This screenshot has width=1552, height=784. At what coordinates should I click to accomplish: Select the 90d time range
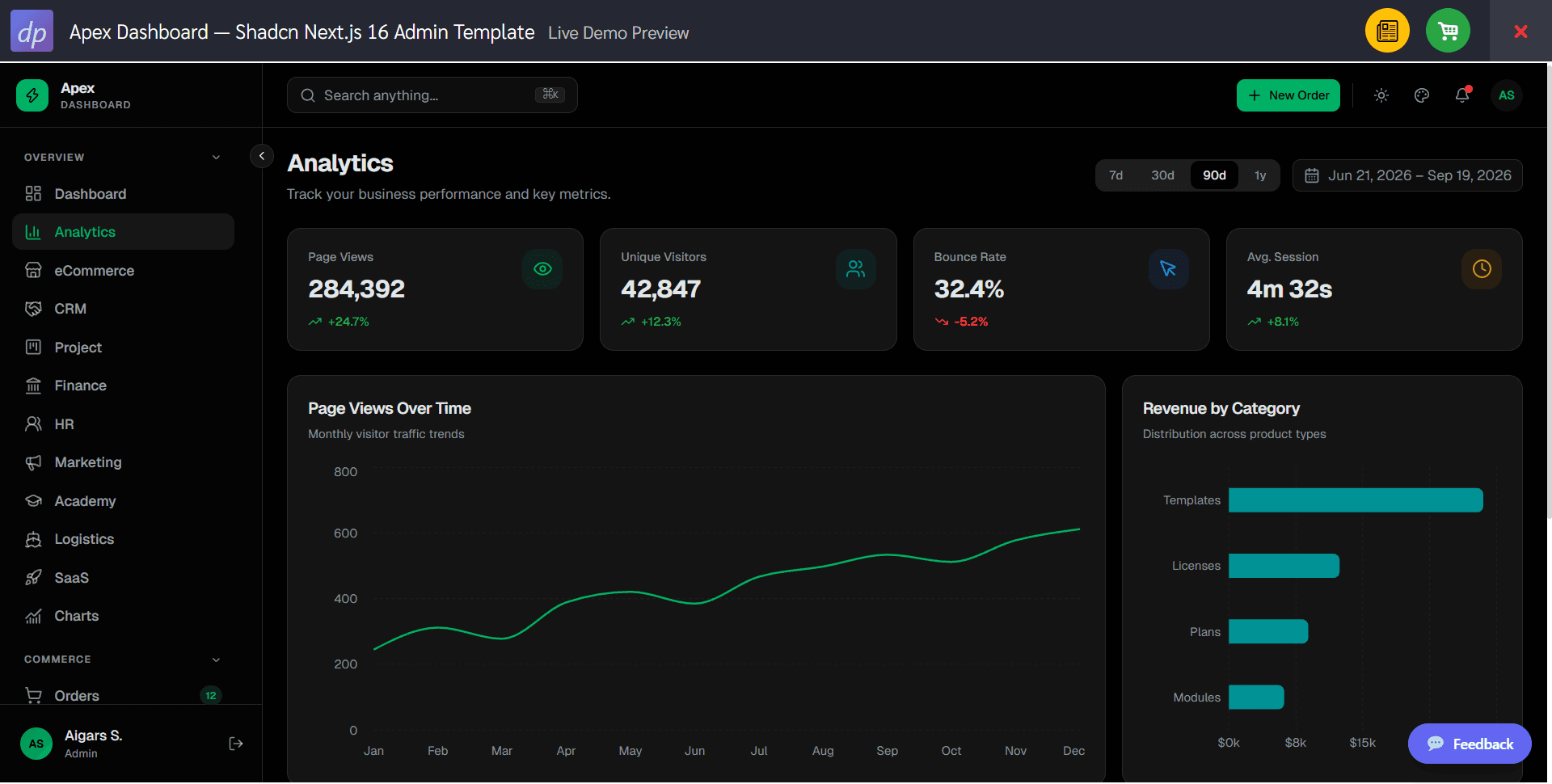tap(1214, 175)
